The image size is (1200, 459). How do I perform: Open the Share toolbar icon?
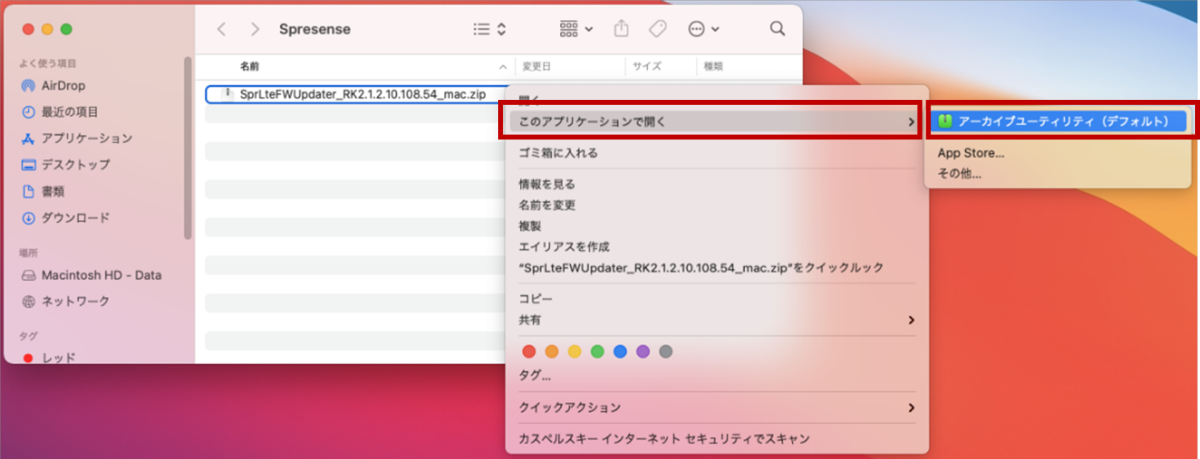tap(620, 29)
